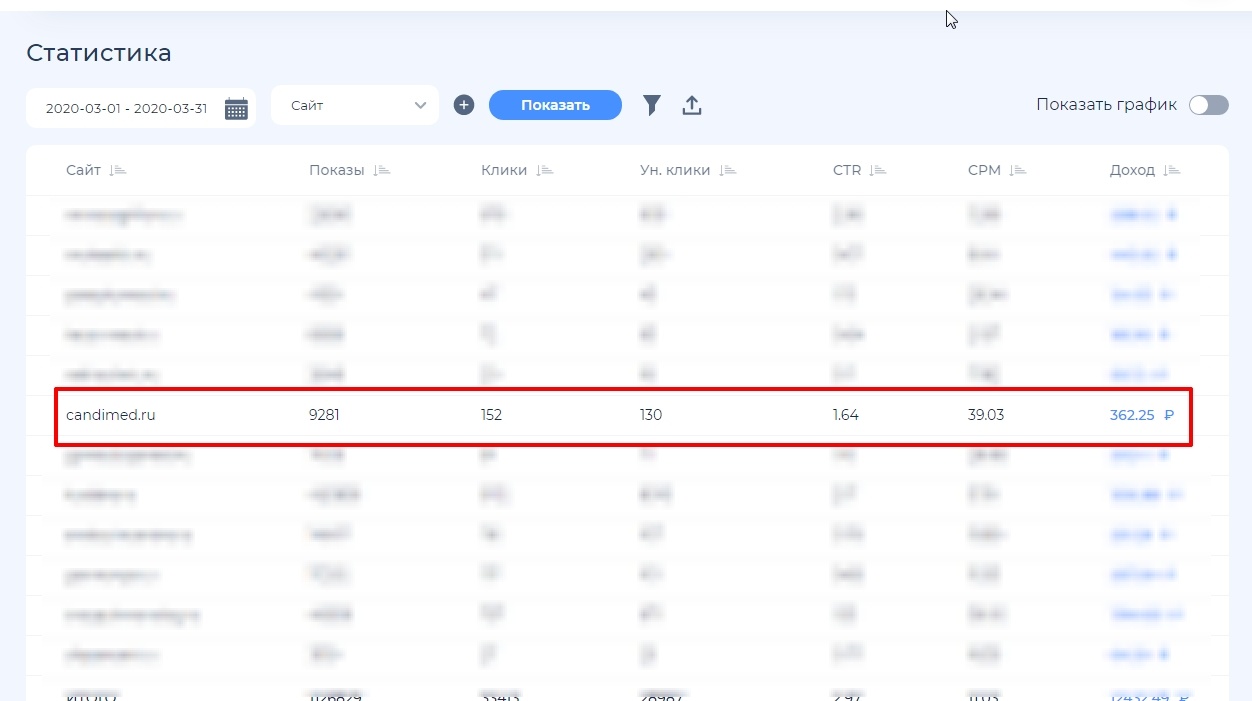
Task: Select the candimed.ru site cell
Action: click(111, 415)
